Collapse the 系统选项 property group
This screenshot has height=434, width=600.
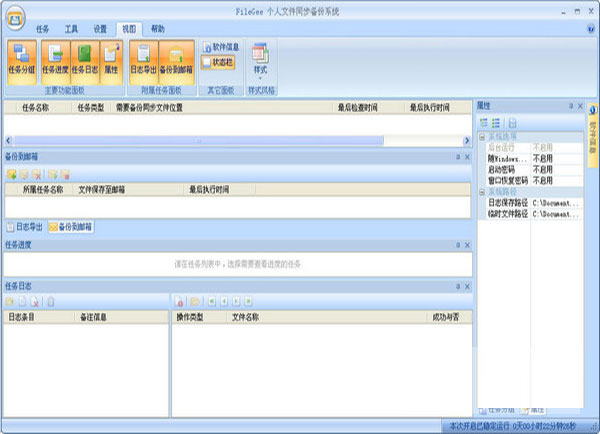click(x=482, y=137)
